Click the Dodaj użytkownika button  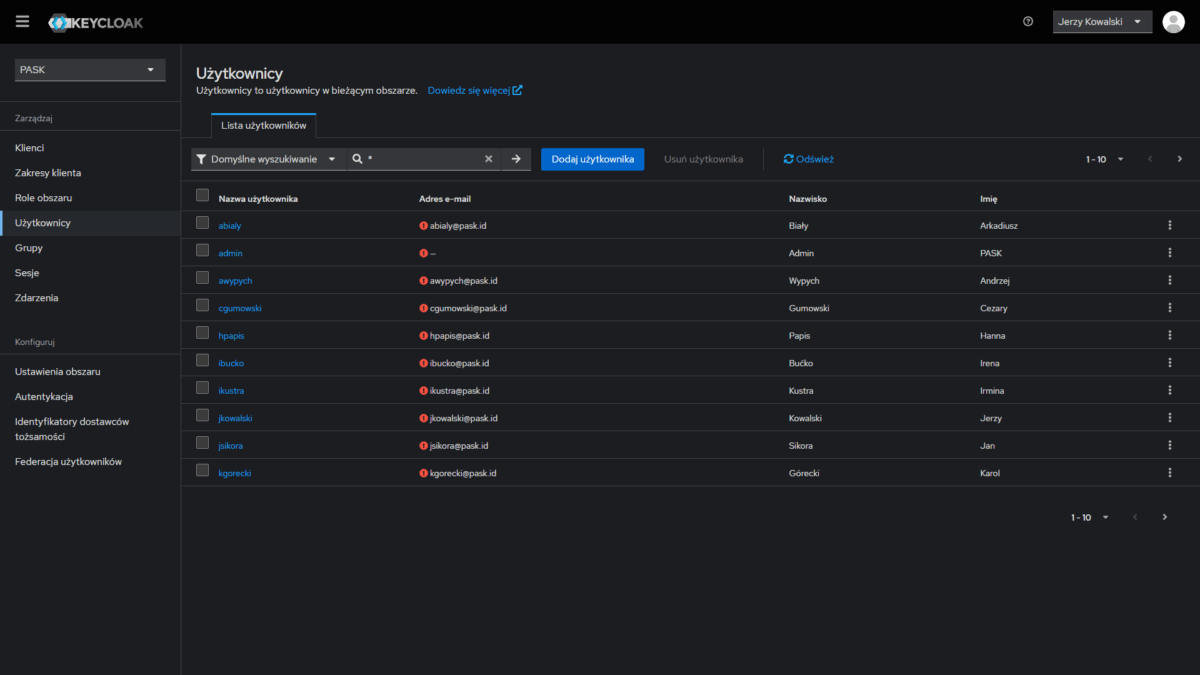tap(592, 159)
